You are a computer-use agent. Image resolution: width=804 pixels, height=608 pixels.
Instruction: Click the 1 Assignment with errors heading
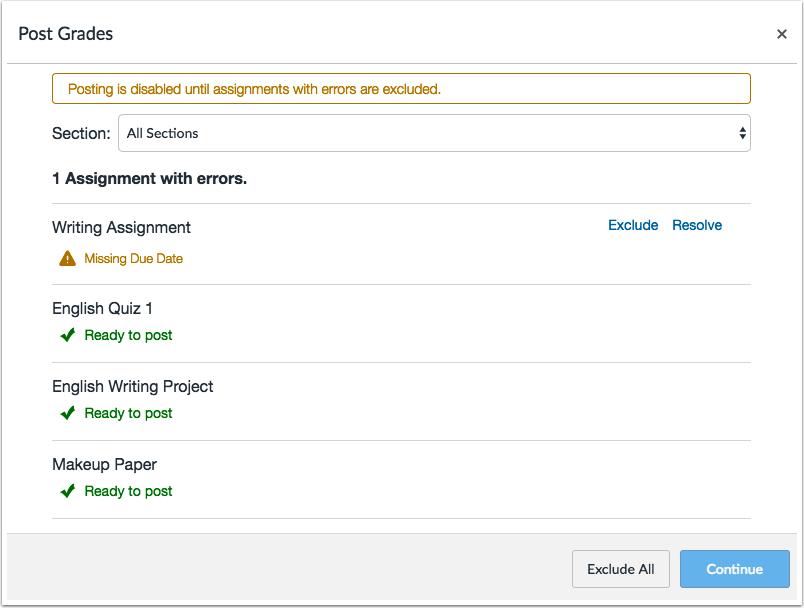pyautogui.click(x=149, y=179)
